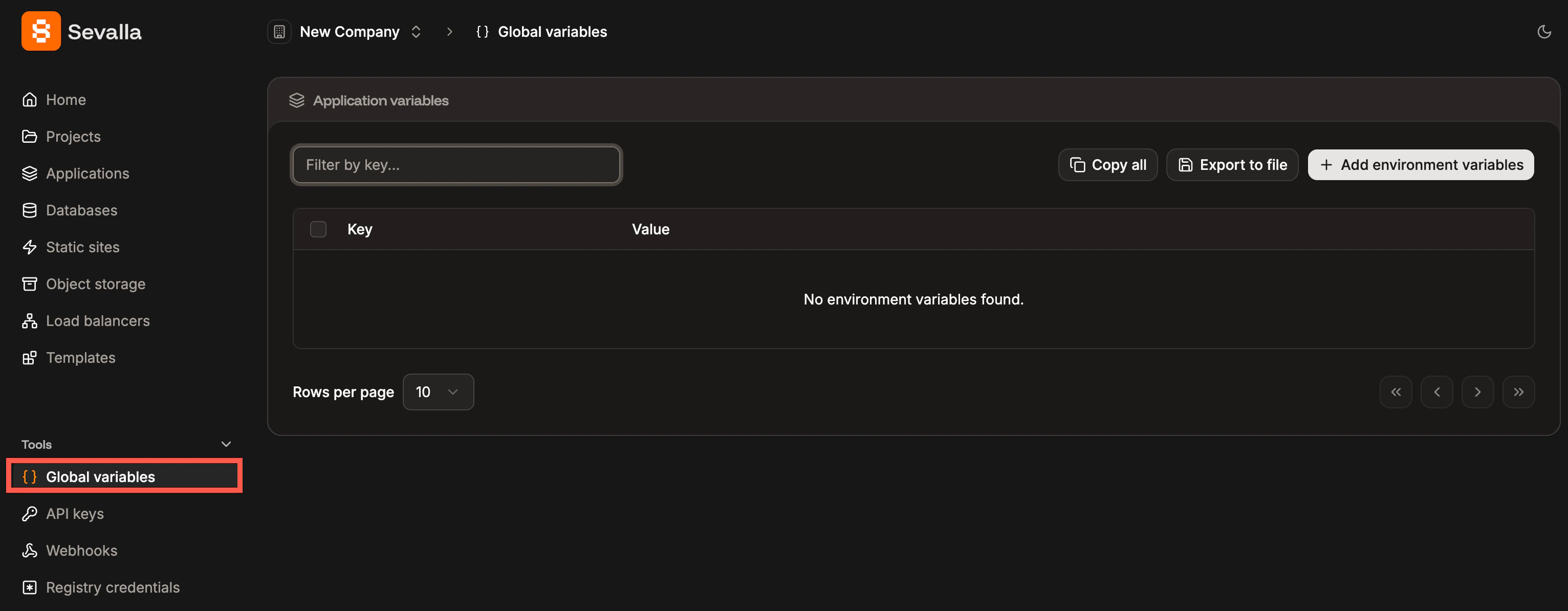
Task: Toggle the company switcher icon next to New Company
Action: click(x=417, y=32)
